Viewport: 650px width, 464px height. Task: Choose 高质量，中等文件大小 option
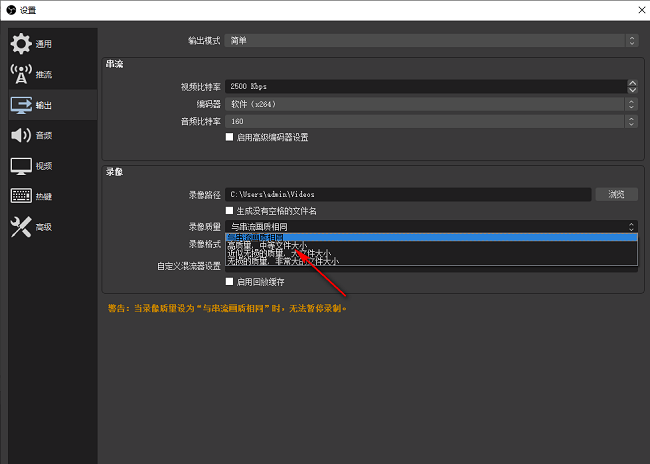point(431,245)
